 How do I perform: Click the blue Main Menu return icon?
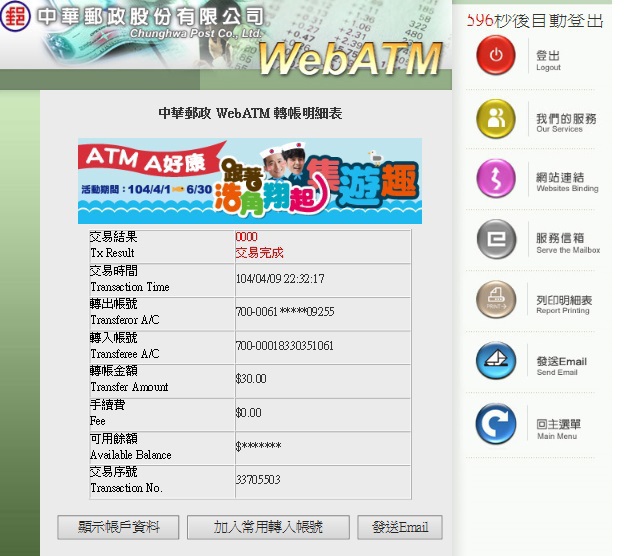496,423
